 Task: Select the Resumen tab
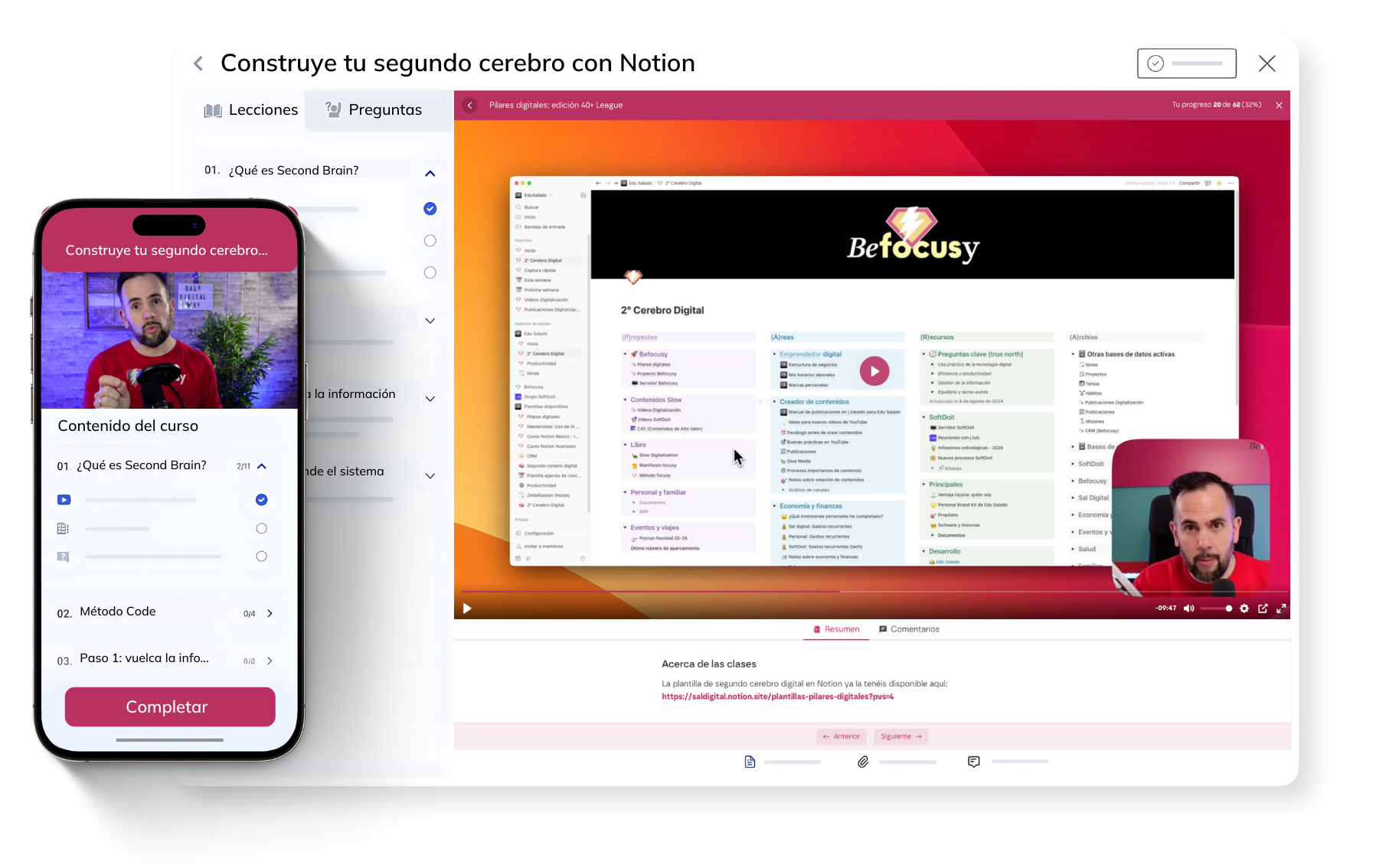836,629
